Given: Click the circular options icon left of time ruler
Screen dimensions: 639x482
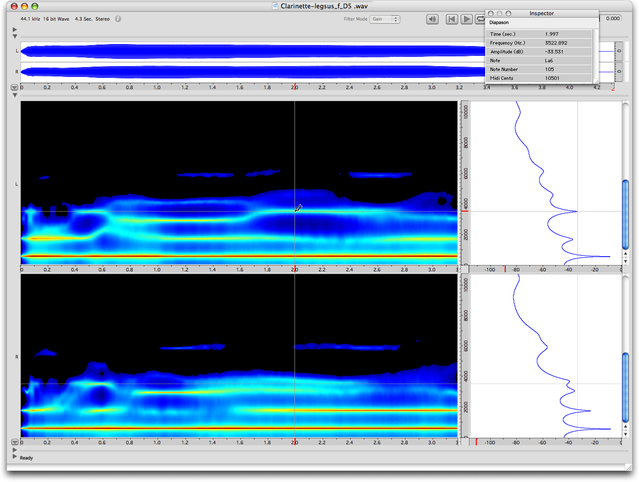Looking at the screenshot, I should 14,87.
